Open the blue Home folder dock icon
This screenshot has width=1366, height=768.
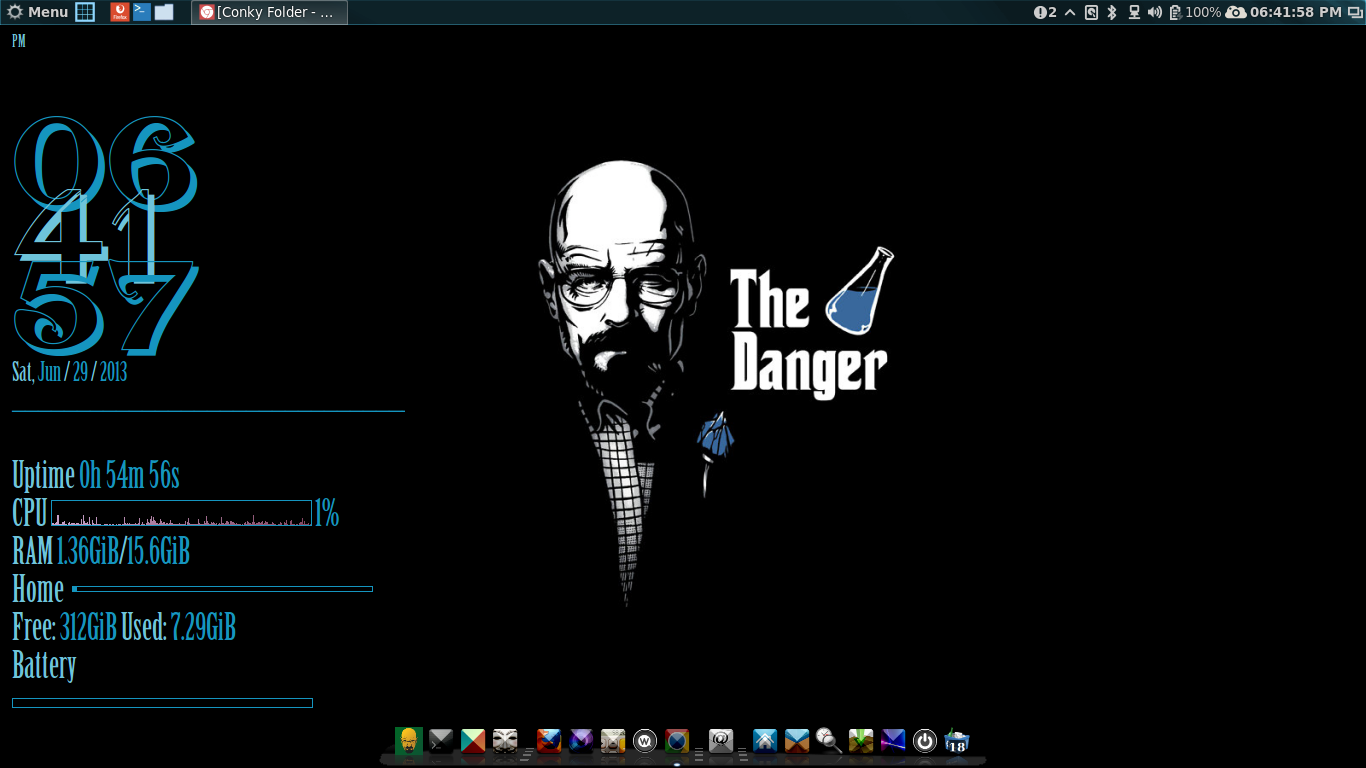point(765,741)
